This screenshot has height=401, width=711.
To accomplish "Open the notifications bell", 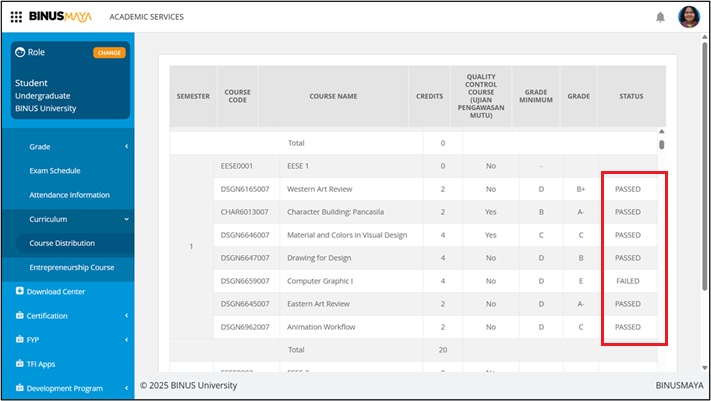I will [x=660, y=17].
